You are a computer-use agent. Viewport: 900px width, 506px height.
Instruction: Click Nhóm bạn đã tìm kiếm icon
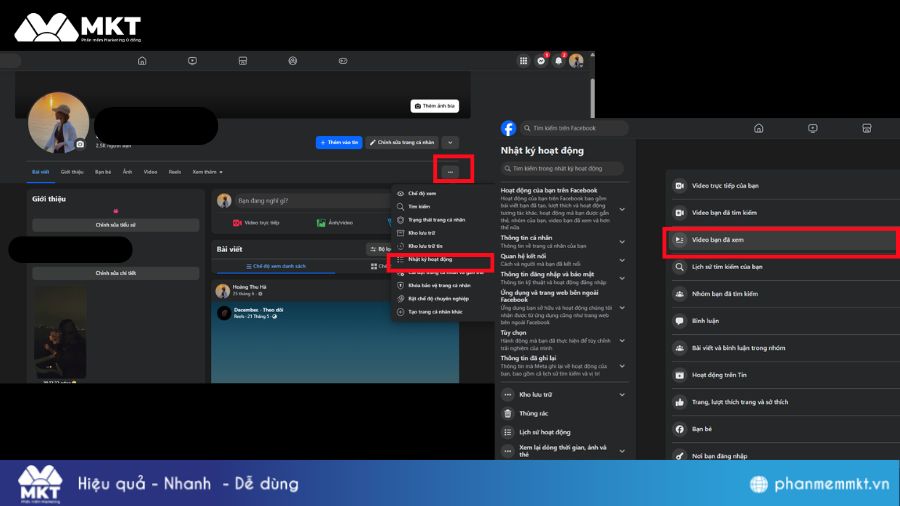[x=680, y=294]
